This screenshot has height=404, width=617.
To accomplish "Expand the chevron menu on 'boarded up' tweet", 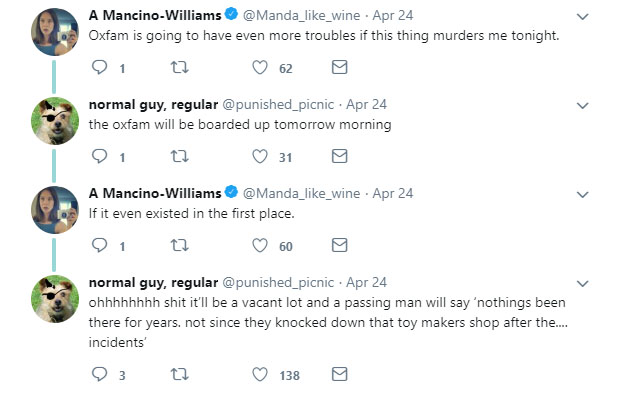I will tap(583, 105).
